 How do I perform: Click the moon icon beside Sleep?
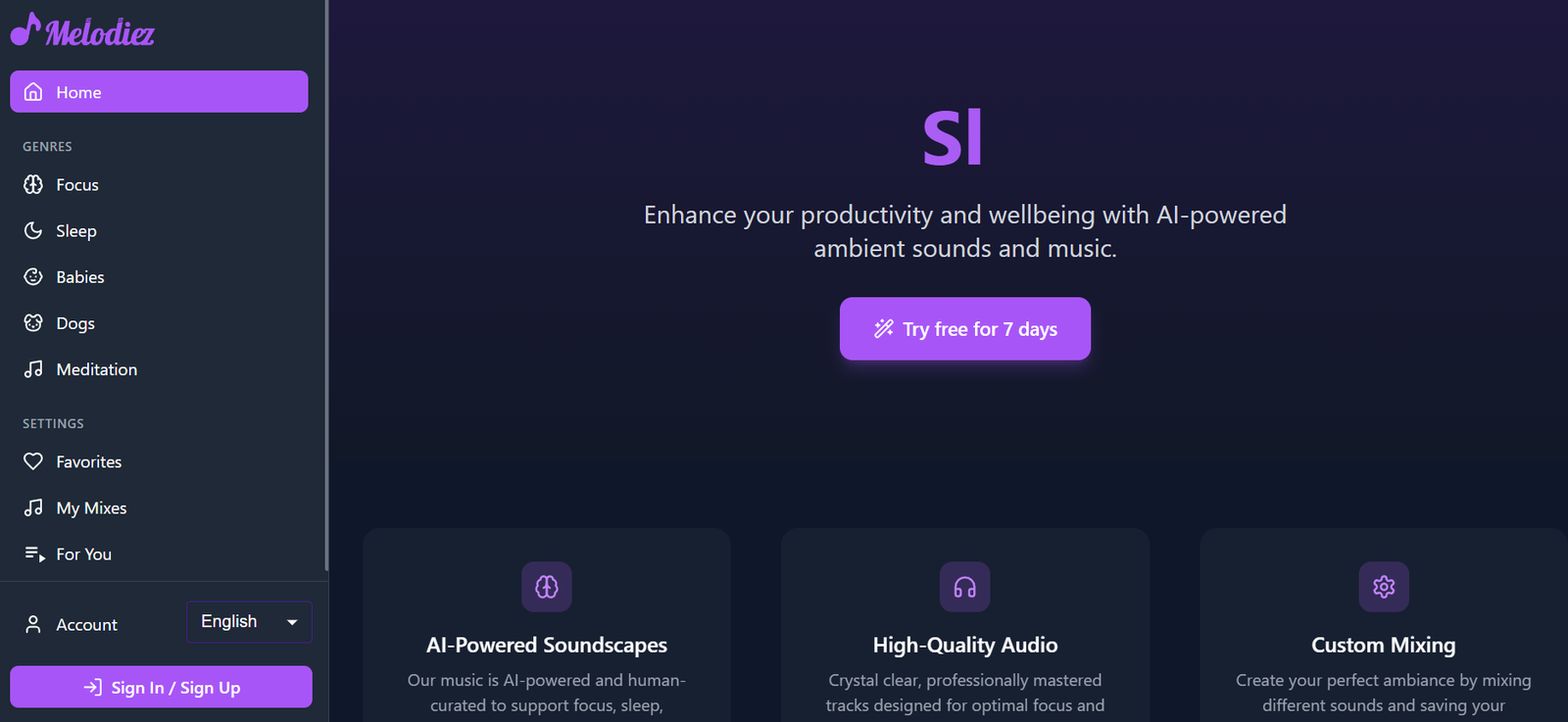coord(33,231)
